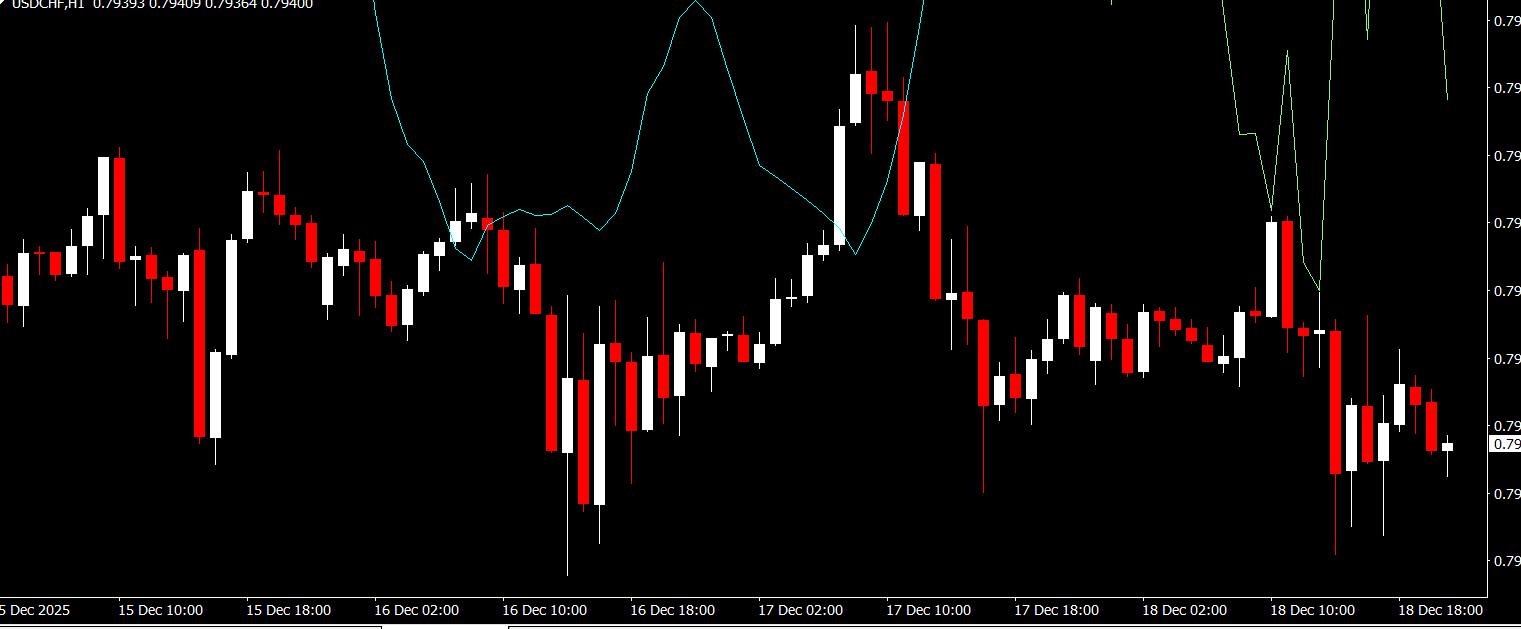Select the 16 Dec 02:00 time axis label
This screenshot has width=1521, height=629.
pos(417,610)
